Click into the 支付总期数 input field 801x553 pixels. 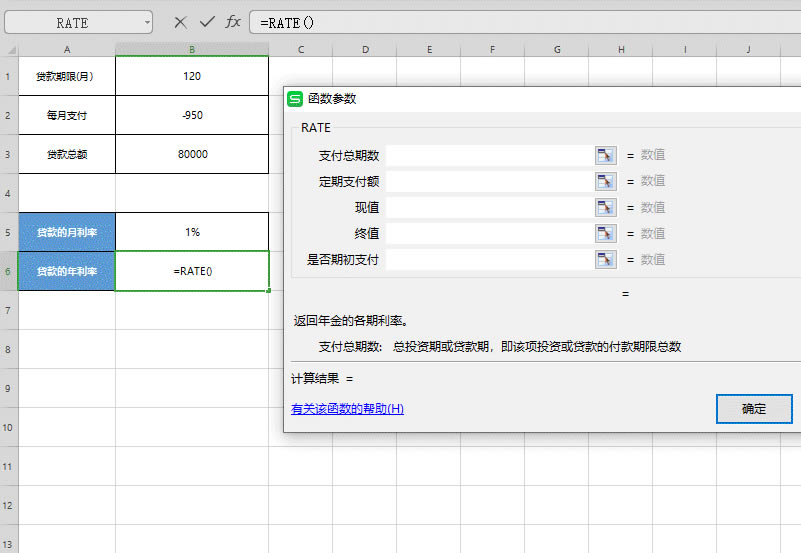tap(490, 155)
